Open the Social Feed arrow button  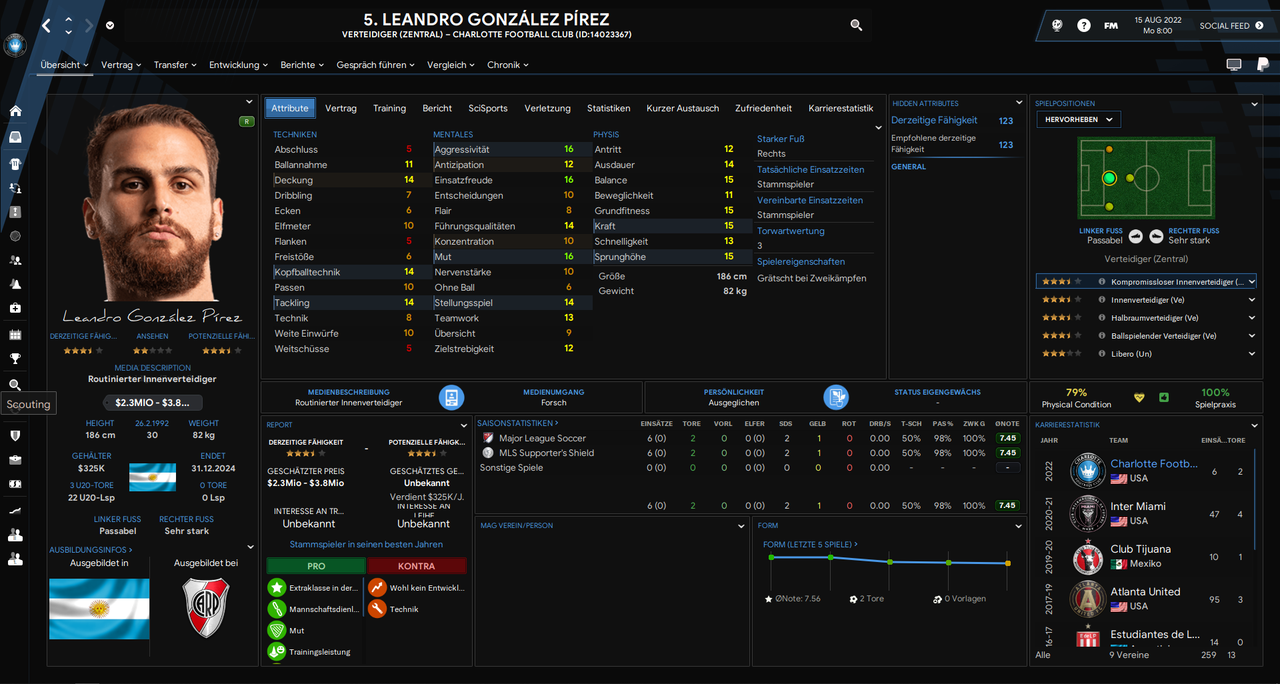click(x=1259, y=26)
